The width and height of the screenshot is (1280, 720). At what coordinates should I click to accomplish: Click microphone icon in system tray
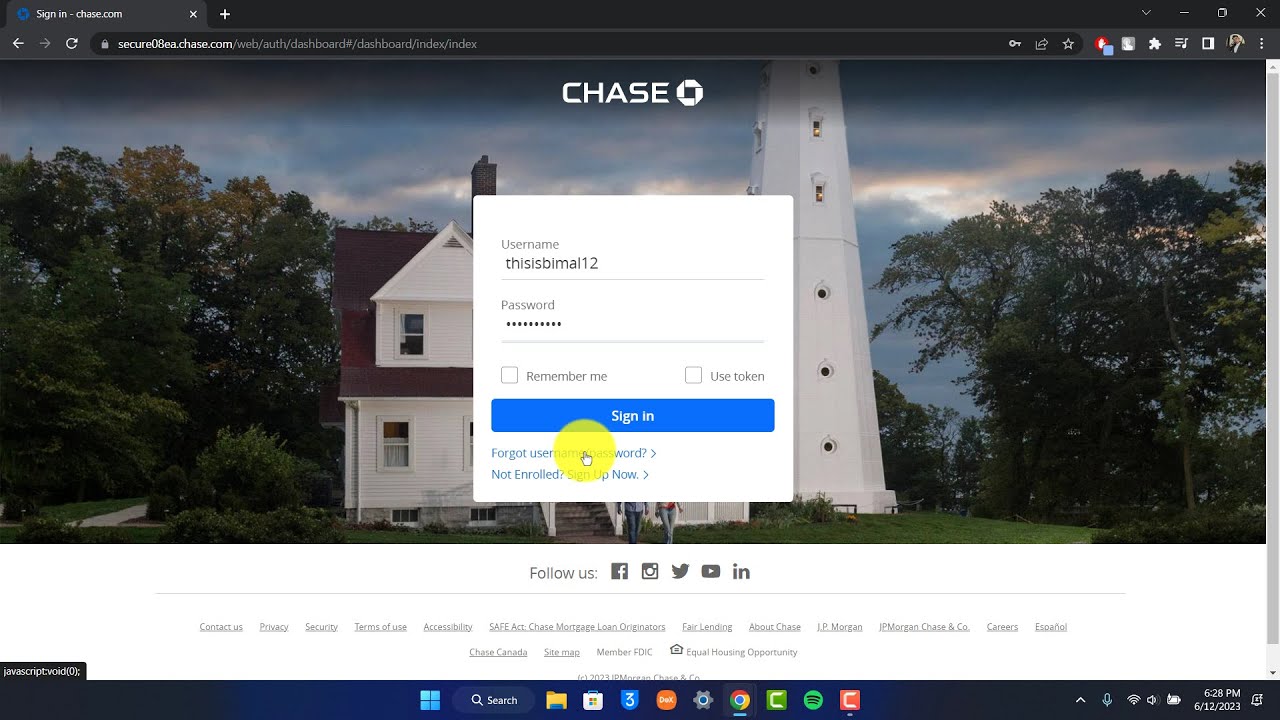(1107, 700)
